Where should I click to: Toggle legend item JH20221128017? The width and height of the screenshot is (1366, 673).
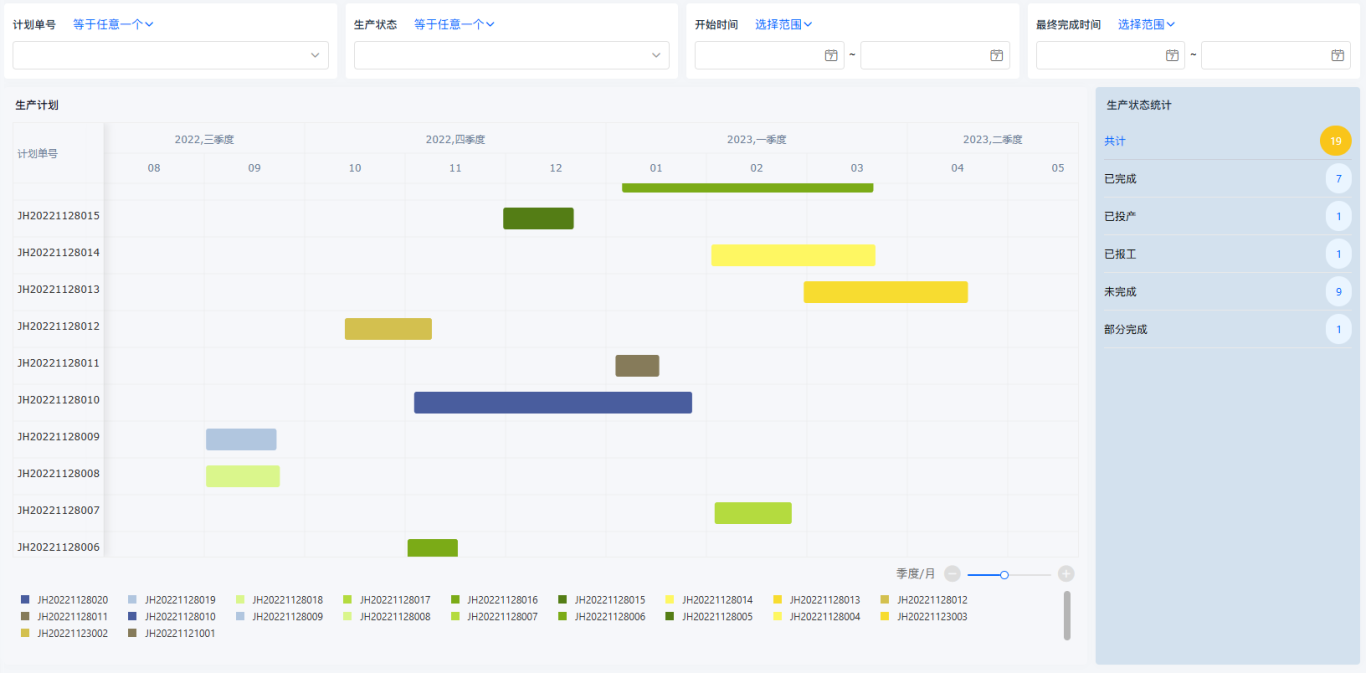pos(386,600)
